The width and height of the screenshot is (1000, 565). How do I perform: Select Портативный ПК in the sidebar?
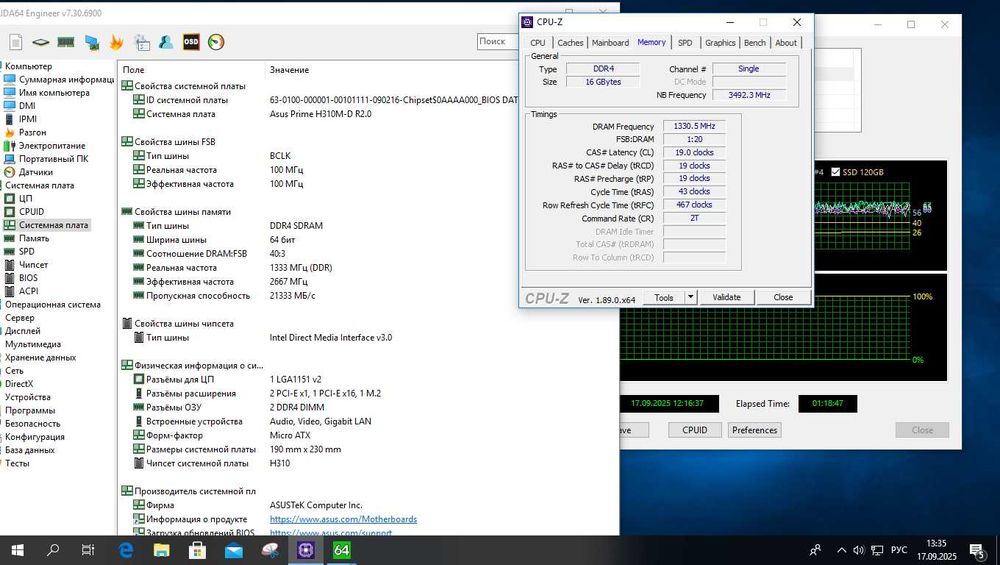(54, 159)
